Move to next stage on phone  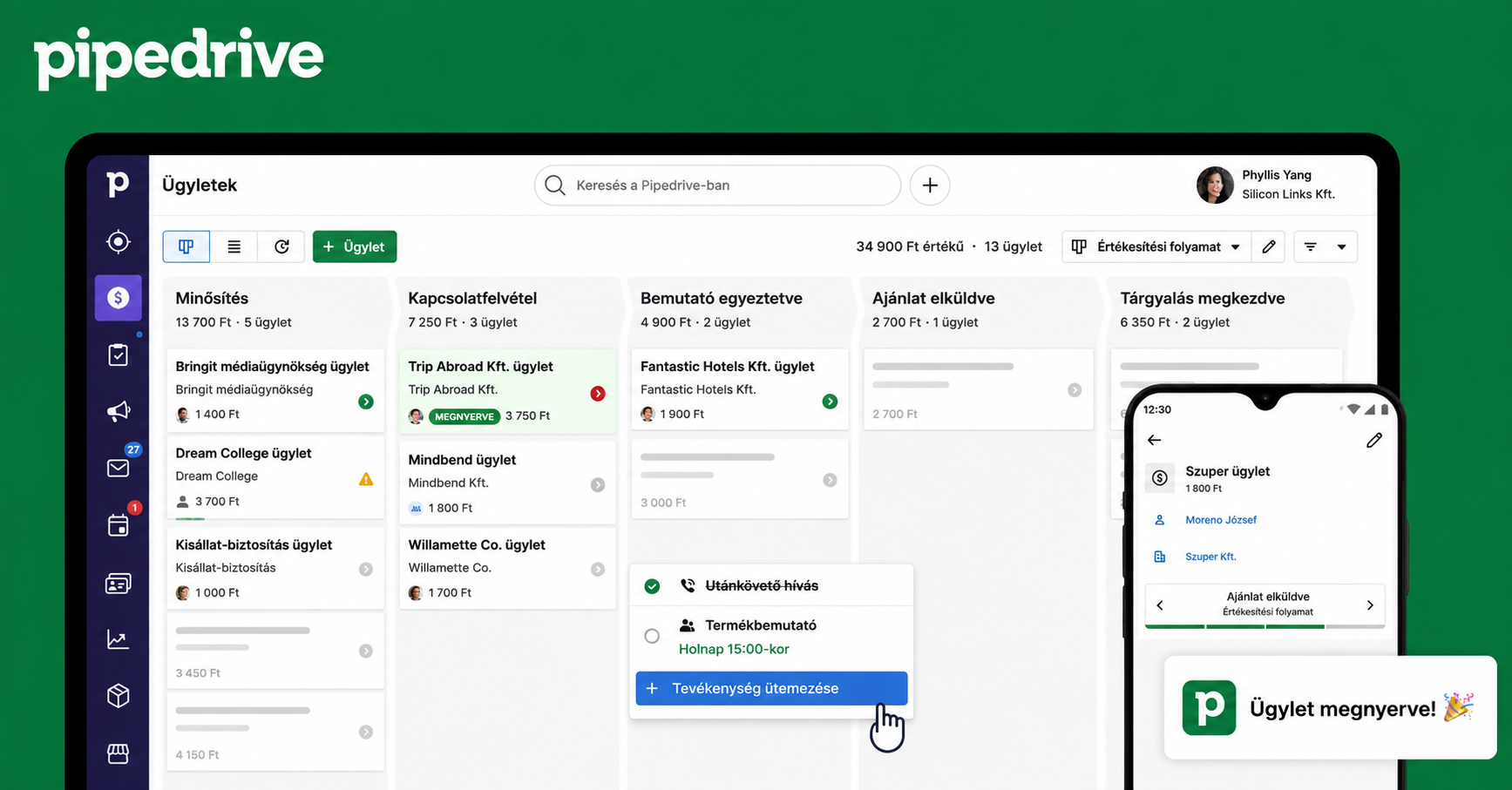pos(1370,604)
